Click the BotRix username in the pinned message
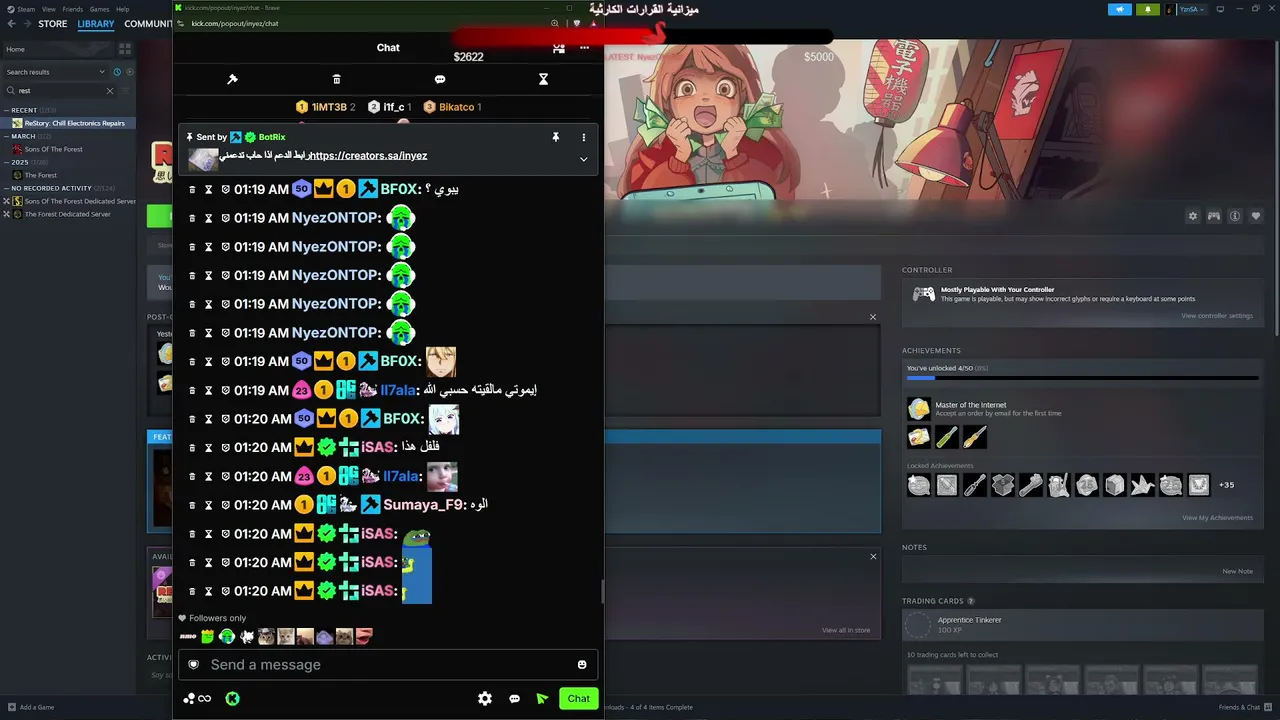1280x720 pixels. [272, 137]
